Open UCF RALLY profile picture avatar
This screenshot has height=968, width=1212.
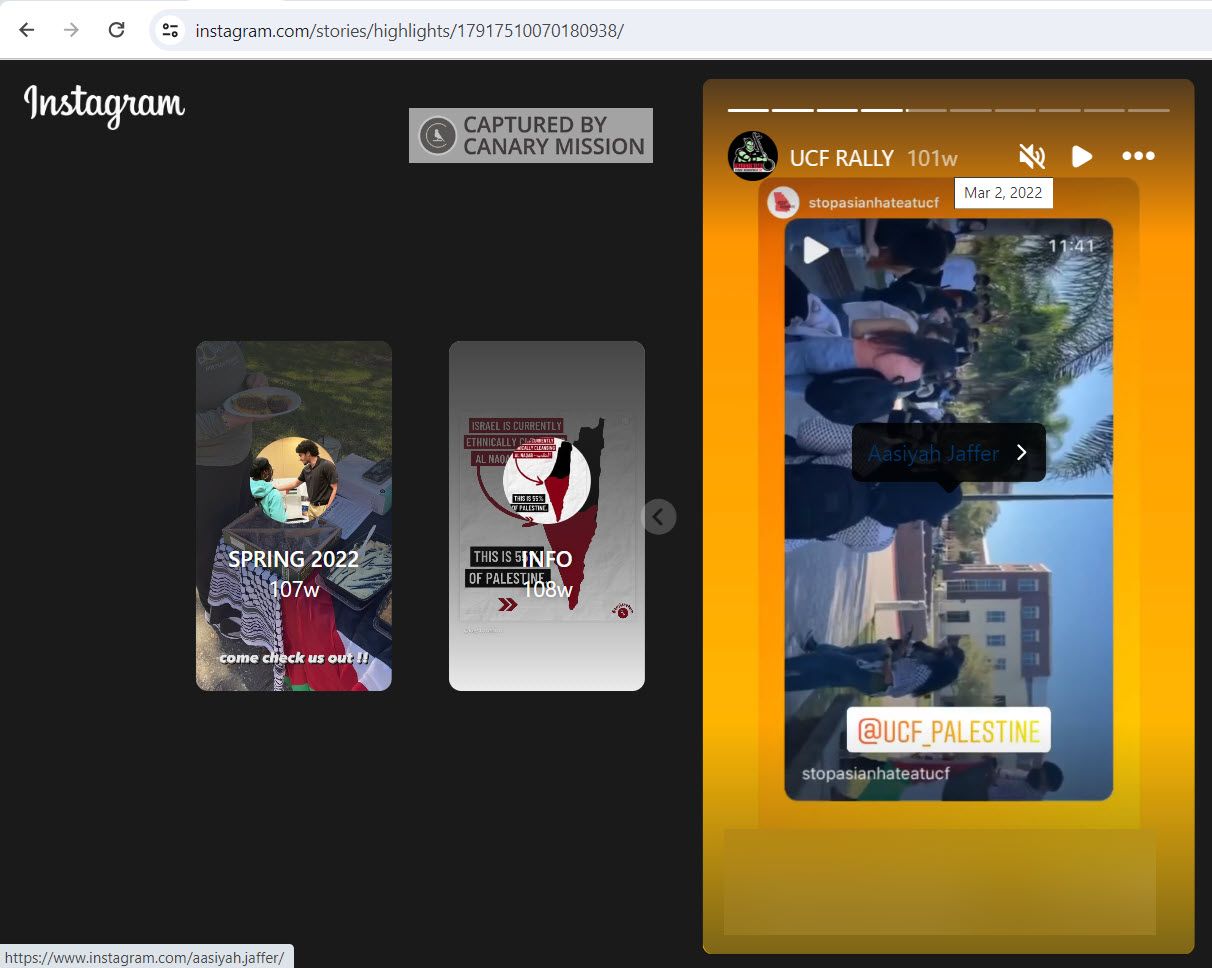click(x=753, y=156)
